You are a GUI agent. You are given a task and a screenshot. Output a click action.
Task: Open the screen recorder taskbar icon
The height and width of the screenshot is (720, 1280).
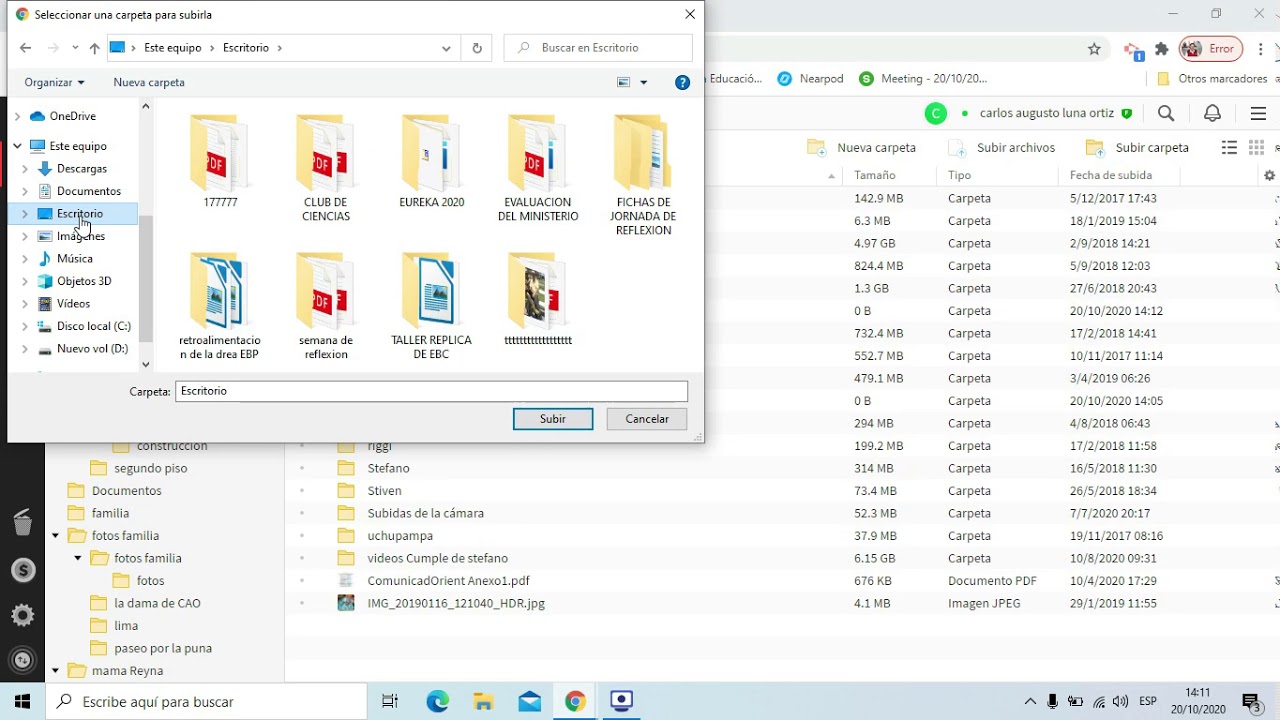621,701
